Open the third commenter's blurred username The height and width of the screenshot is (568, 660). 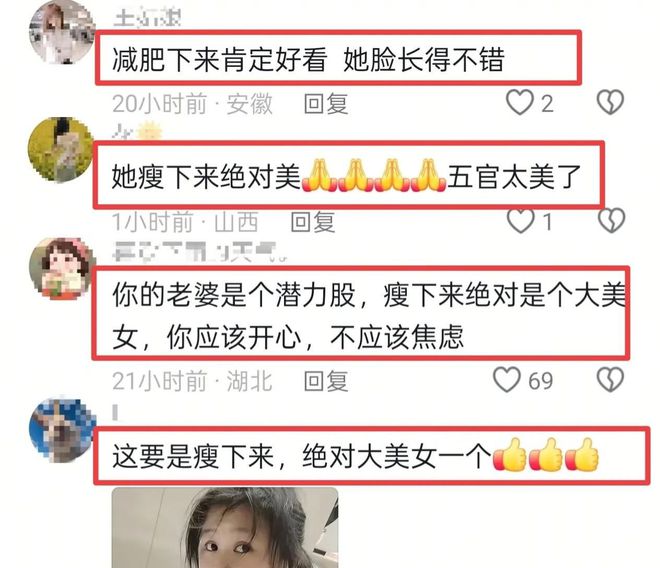[x=200, y=252]
